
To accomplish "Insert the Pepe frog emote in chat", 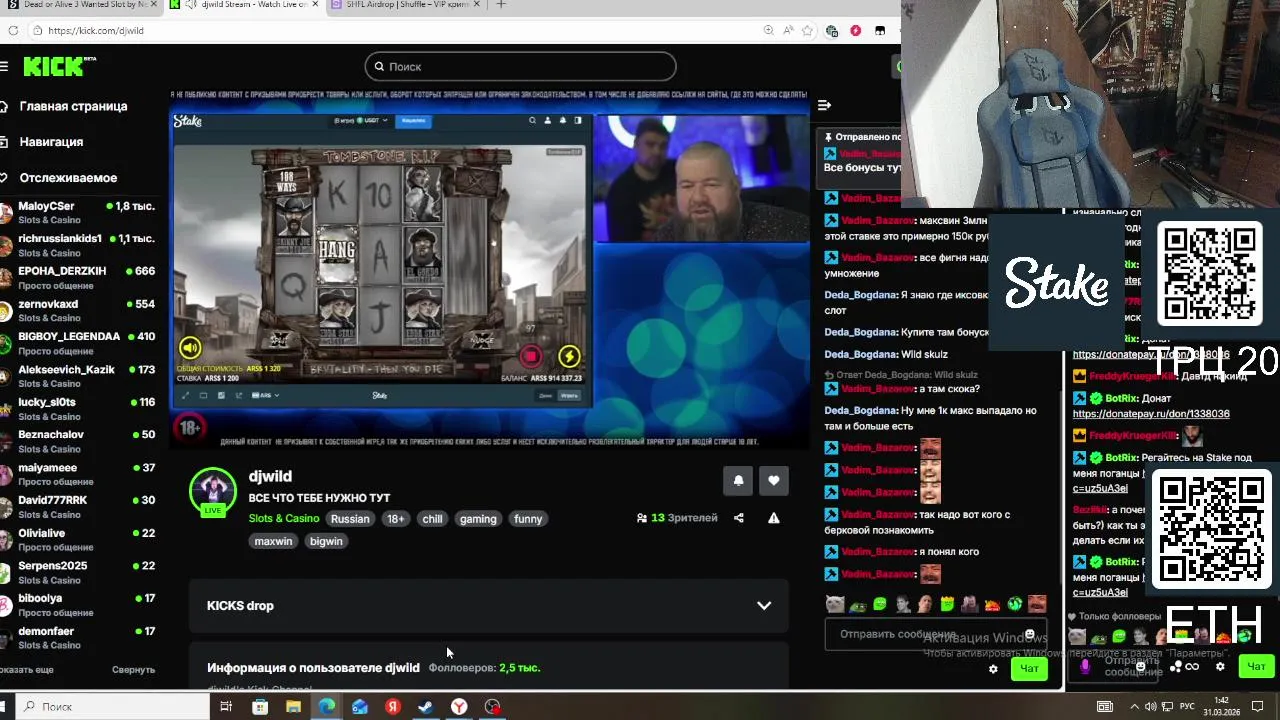I will [x=858, y=604].
